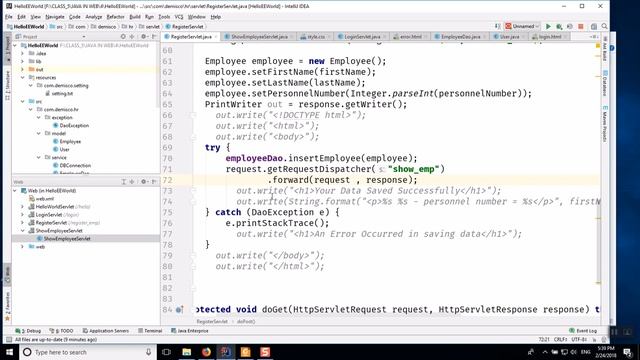
Task: Open Maven Projects side panel tab
Action: pos(605,124)
